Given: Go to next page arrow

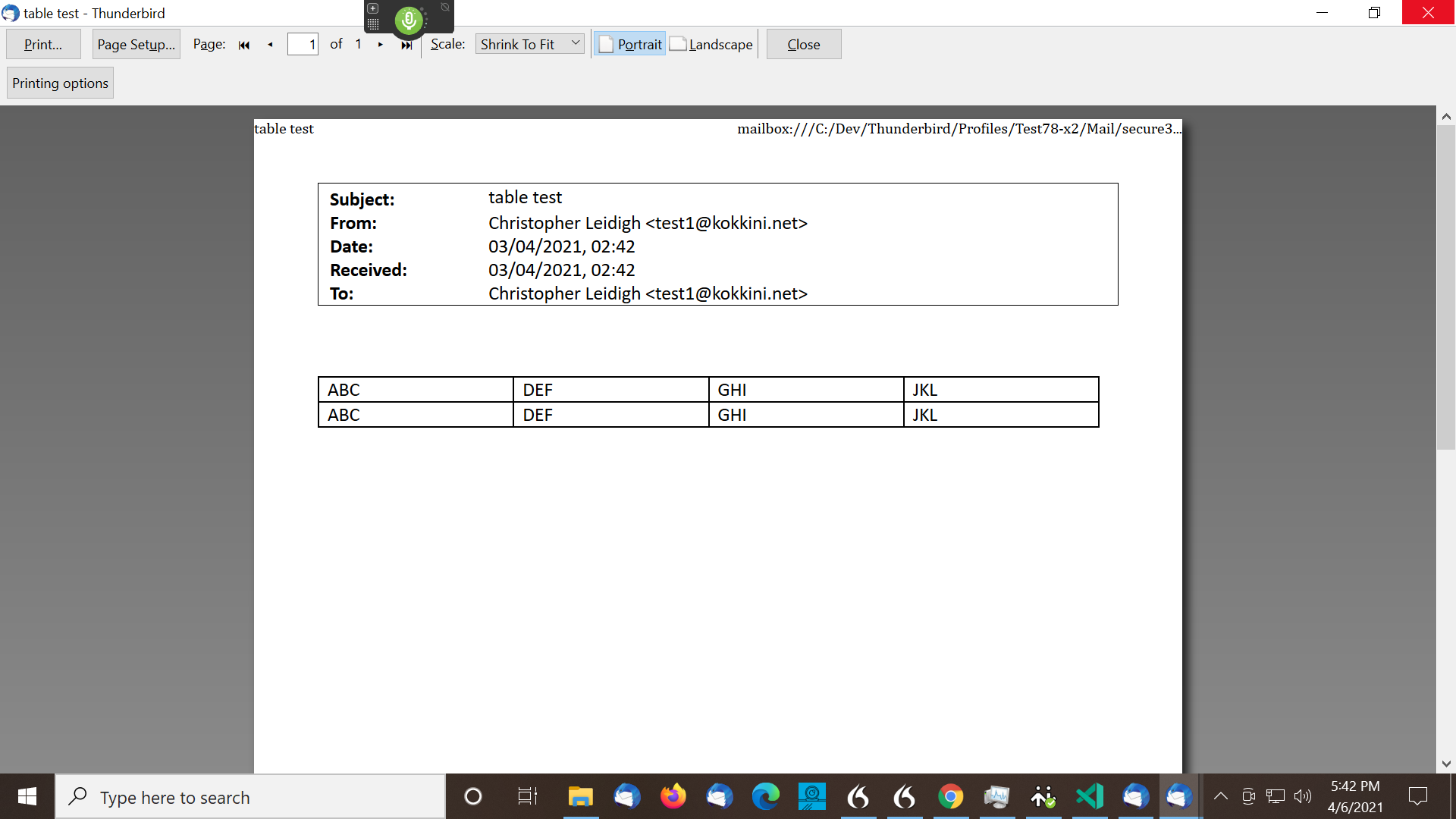Looking at the screenshot, I should [x=380, y=45].
